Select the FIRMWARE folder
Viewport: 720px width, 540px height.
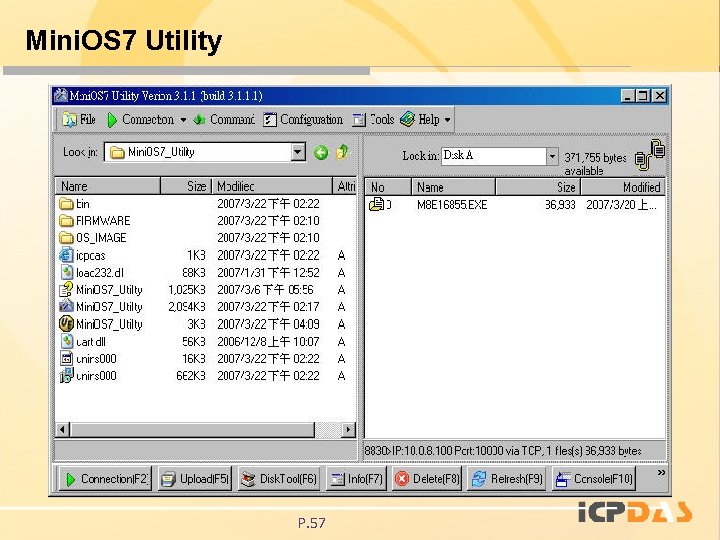pyautogui.click(x=95, y=221)
